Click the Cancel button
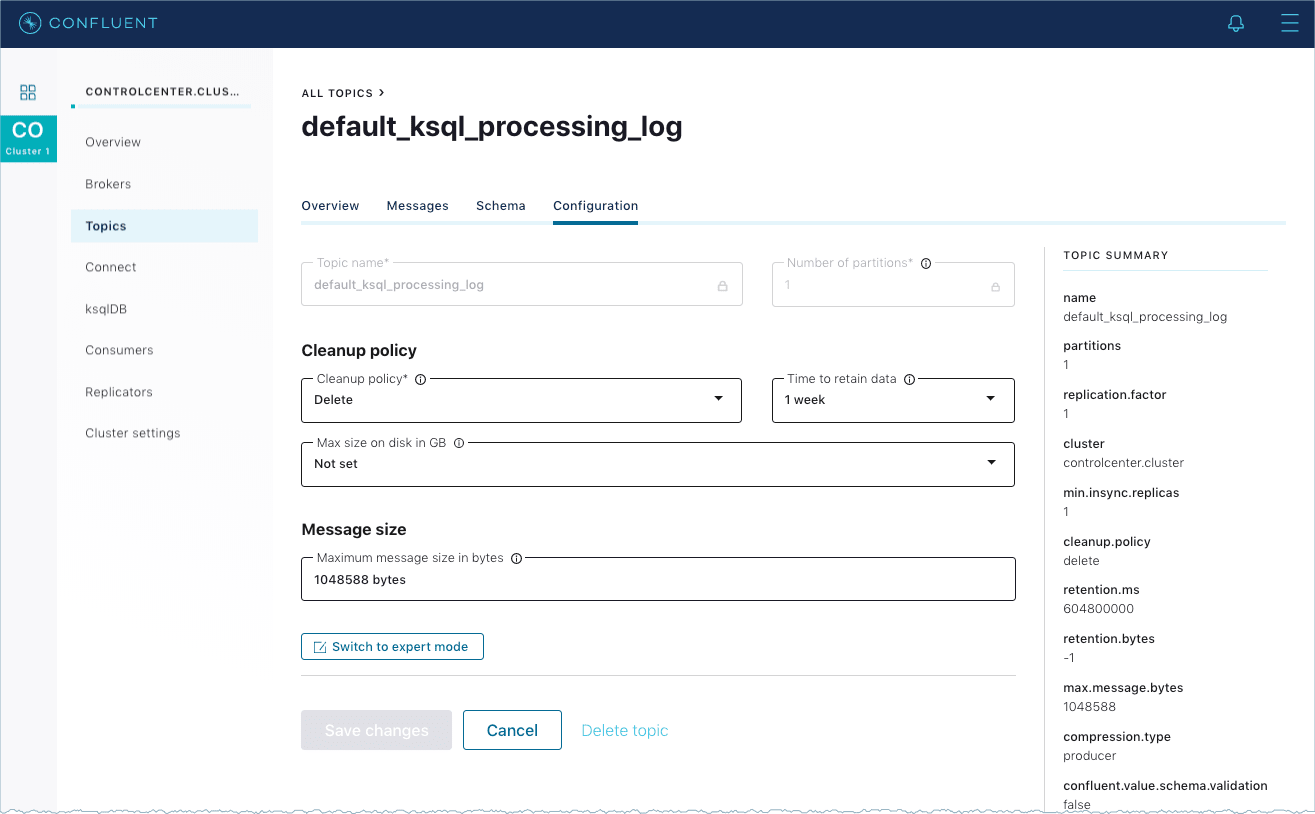 (x=512, y=730)
